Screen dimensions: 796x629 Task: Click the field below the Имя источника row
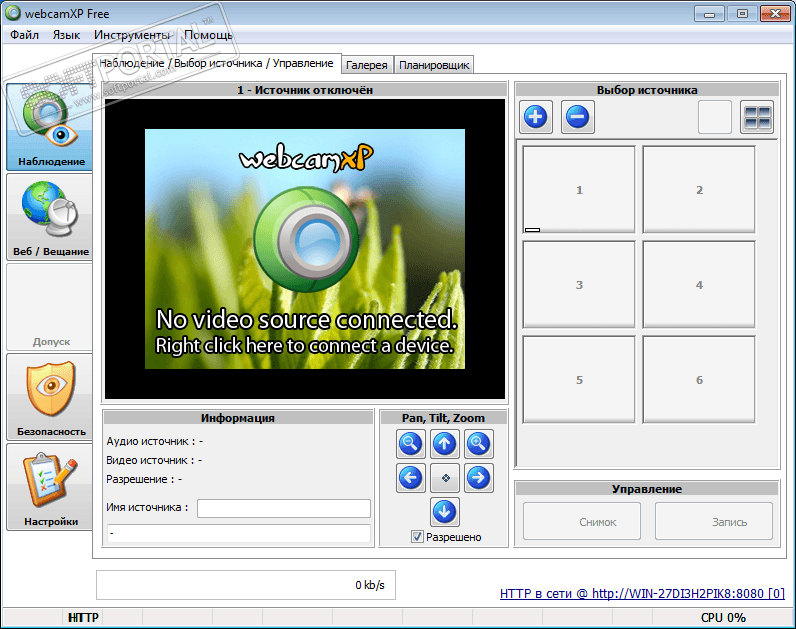(239, 534)
